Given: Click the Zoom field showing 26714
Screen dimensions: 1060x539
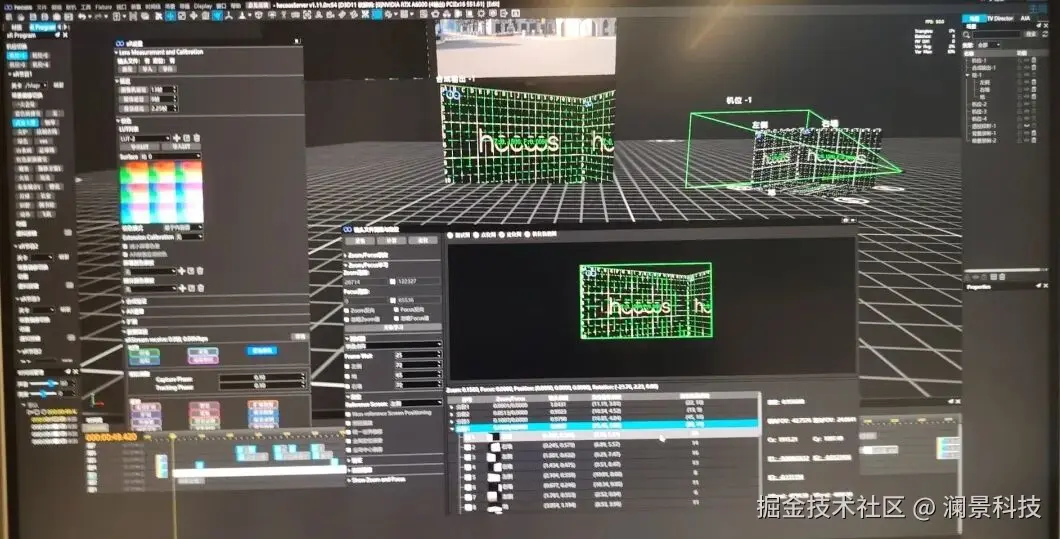Looking at the screenshot, I should tap(366, 281).
